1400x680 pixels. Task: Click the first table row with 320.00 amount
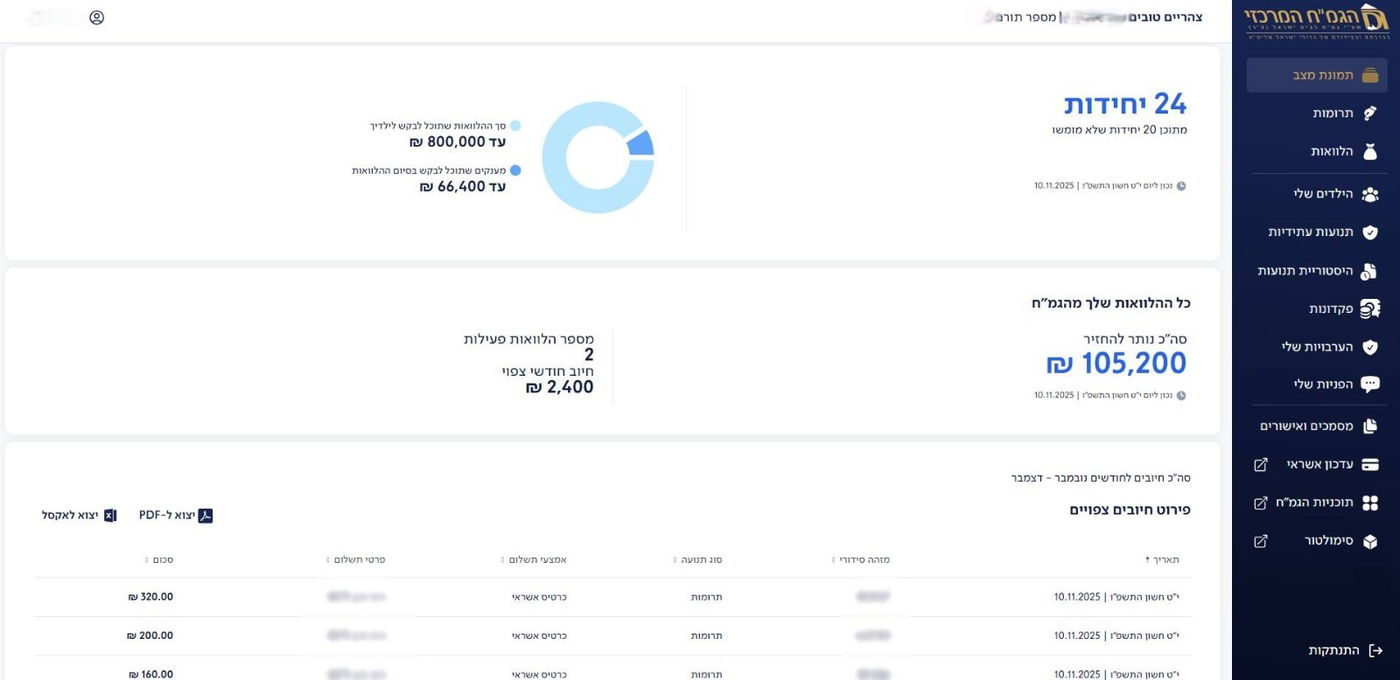[x=612, y=597]
